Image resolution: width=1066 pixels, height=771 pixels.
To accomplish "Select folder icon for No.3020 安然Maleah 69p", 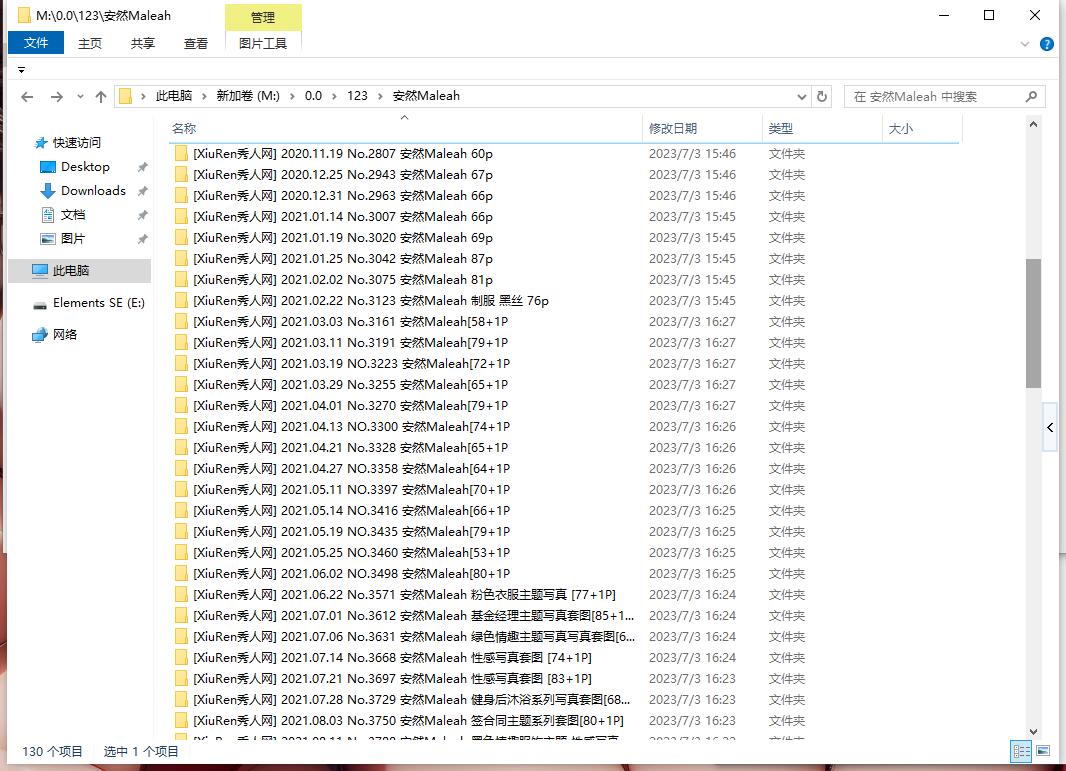I will pyautogui.click(x=182, y=238).
